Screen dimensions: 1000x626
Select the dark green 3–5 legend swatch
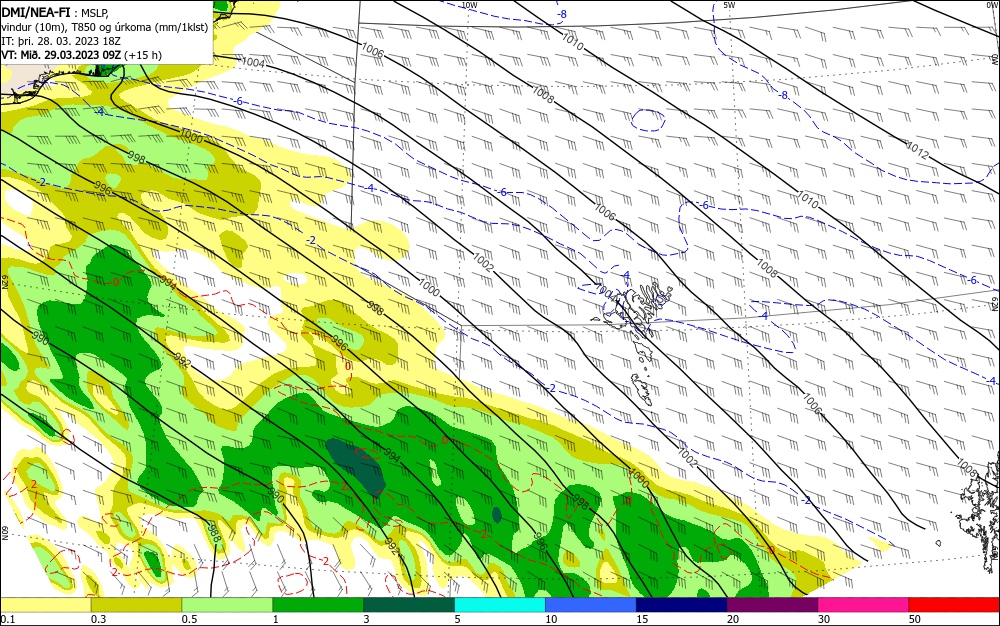[409, 605]
